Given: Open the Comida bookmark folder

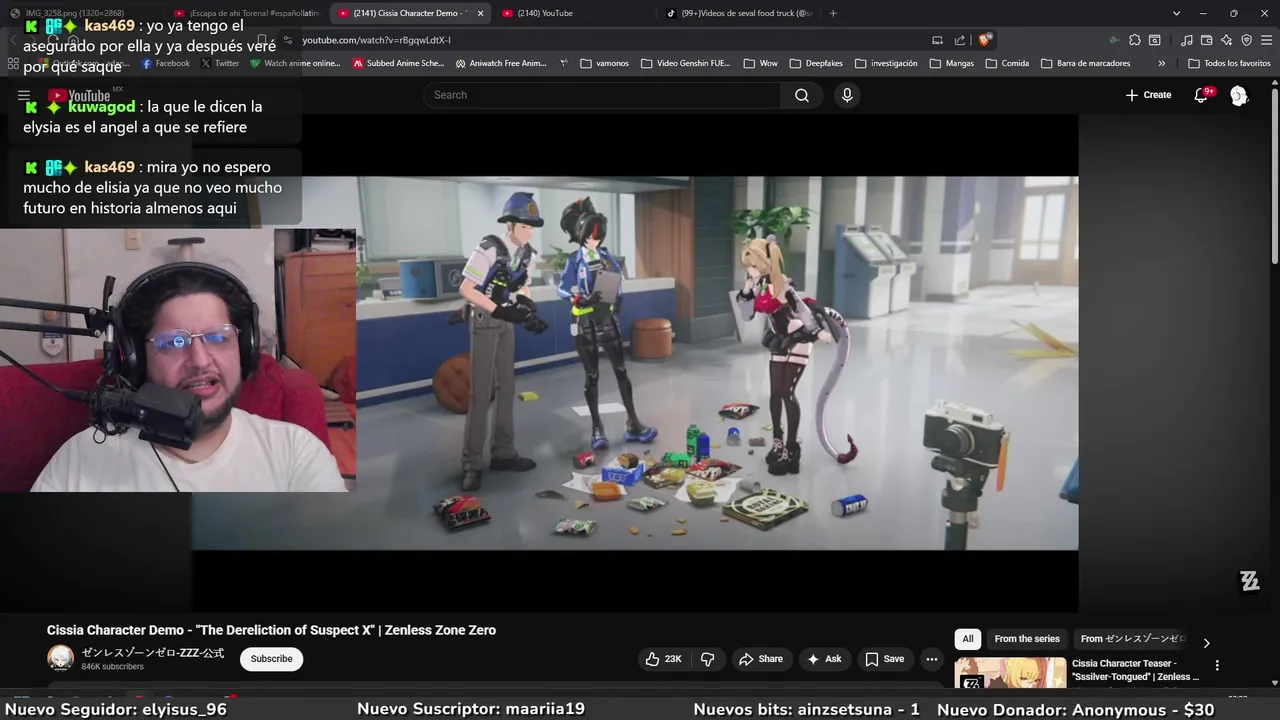Looking at the screenshot, I should [1007, 63].
